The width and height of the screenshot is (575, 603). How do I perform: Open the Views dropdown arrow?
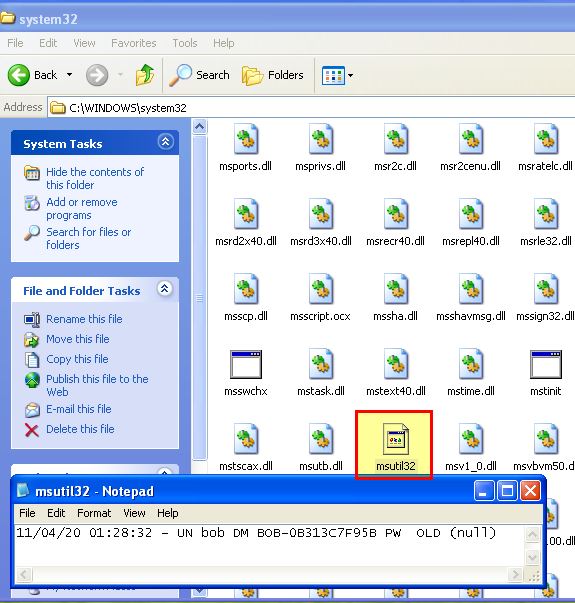pyautogui.click(x=350, y=75)
